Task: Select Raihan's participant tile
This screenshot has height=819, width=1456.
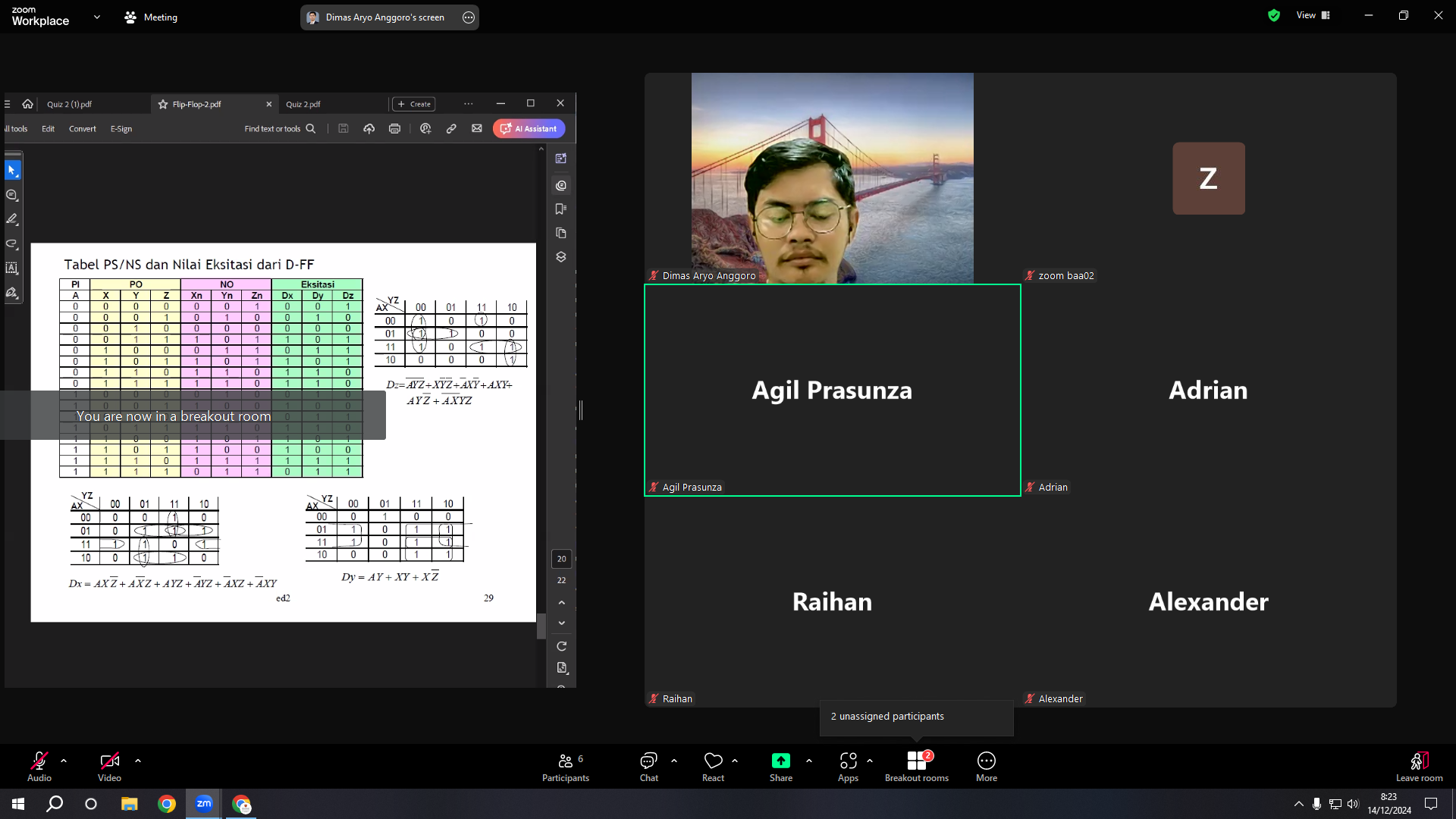Action: (832, 602)
